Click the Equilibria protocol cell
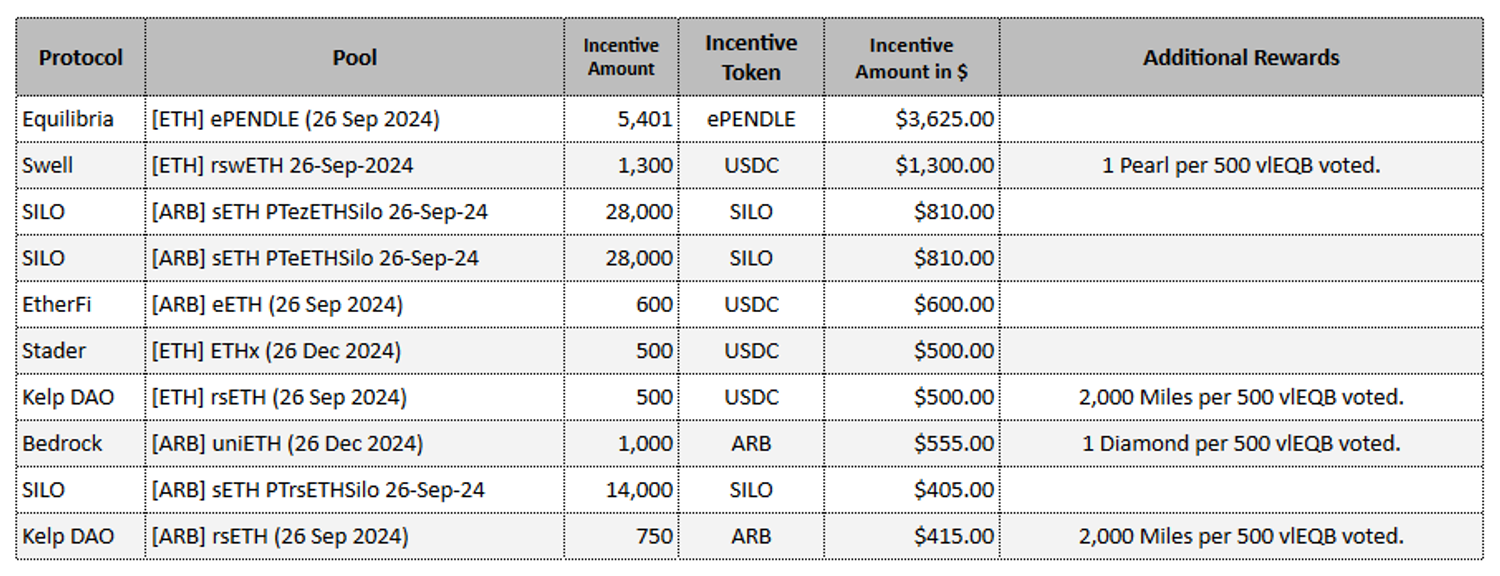The image size is (1500, 576). (x=68, y=119)
